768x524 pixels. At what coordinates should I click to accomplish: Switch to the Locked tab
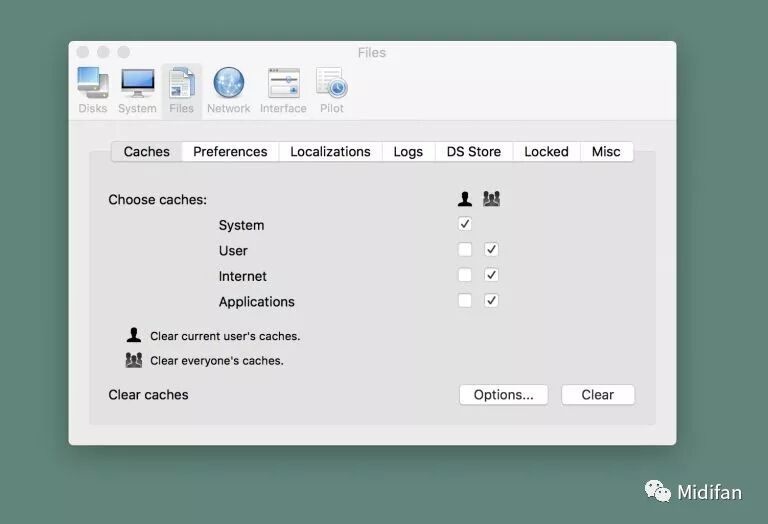coord(546,152)
